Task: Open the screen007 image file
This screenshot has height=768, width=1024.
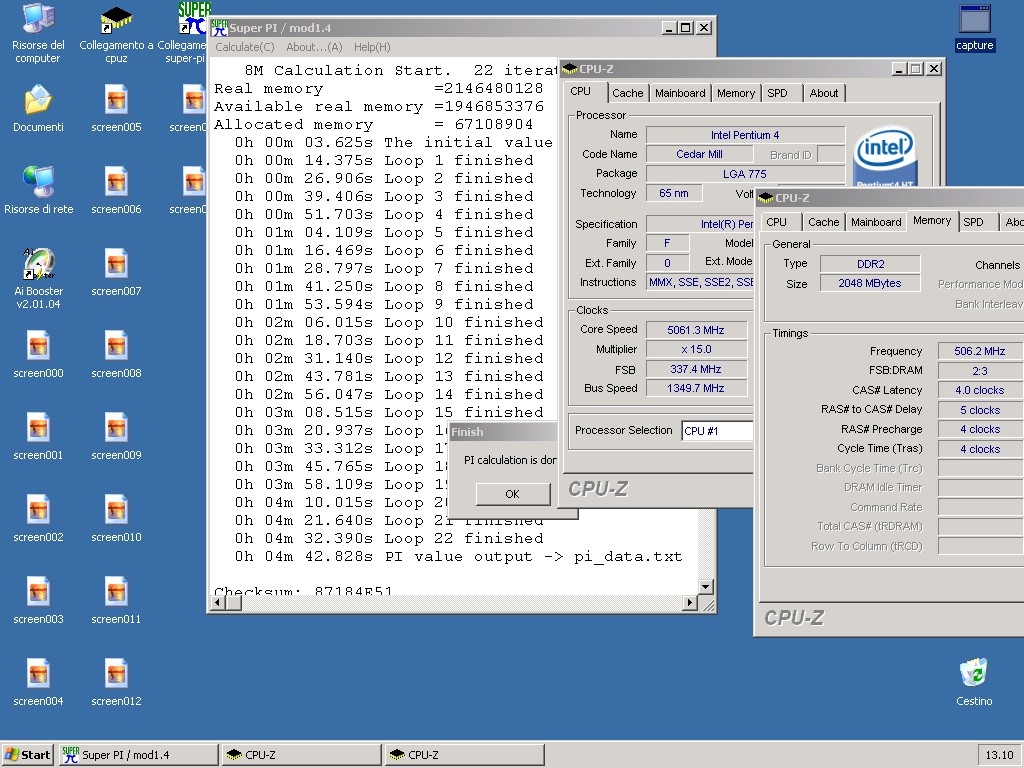Action: pyautogui.click(x=116, y=265)
